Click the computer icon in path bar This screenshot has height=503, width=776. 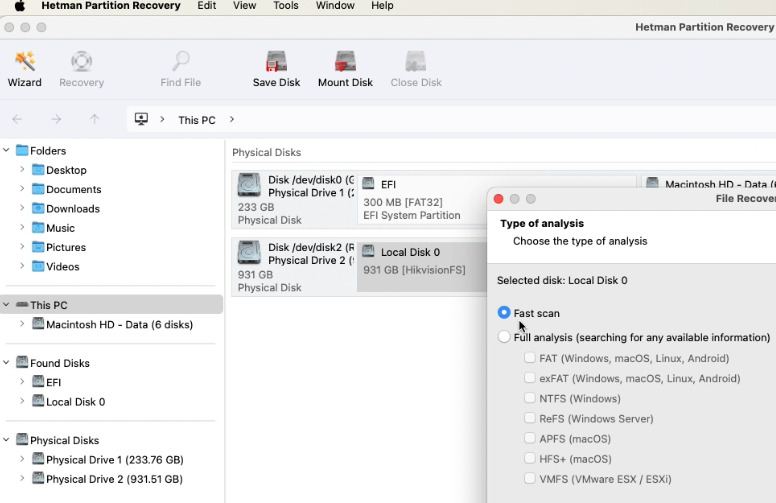[x=141, y=119]
